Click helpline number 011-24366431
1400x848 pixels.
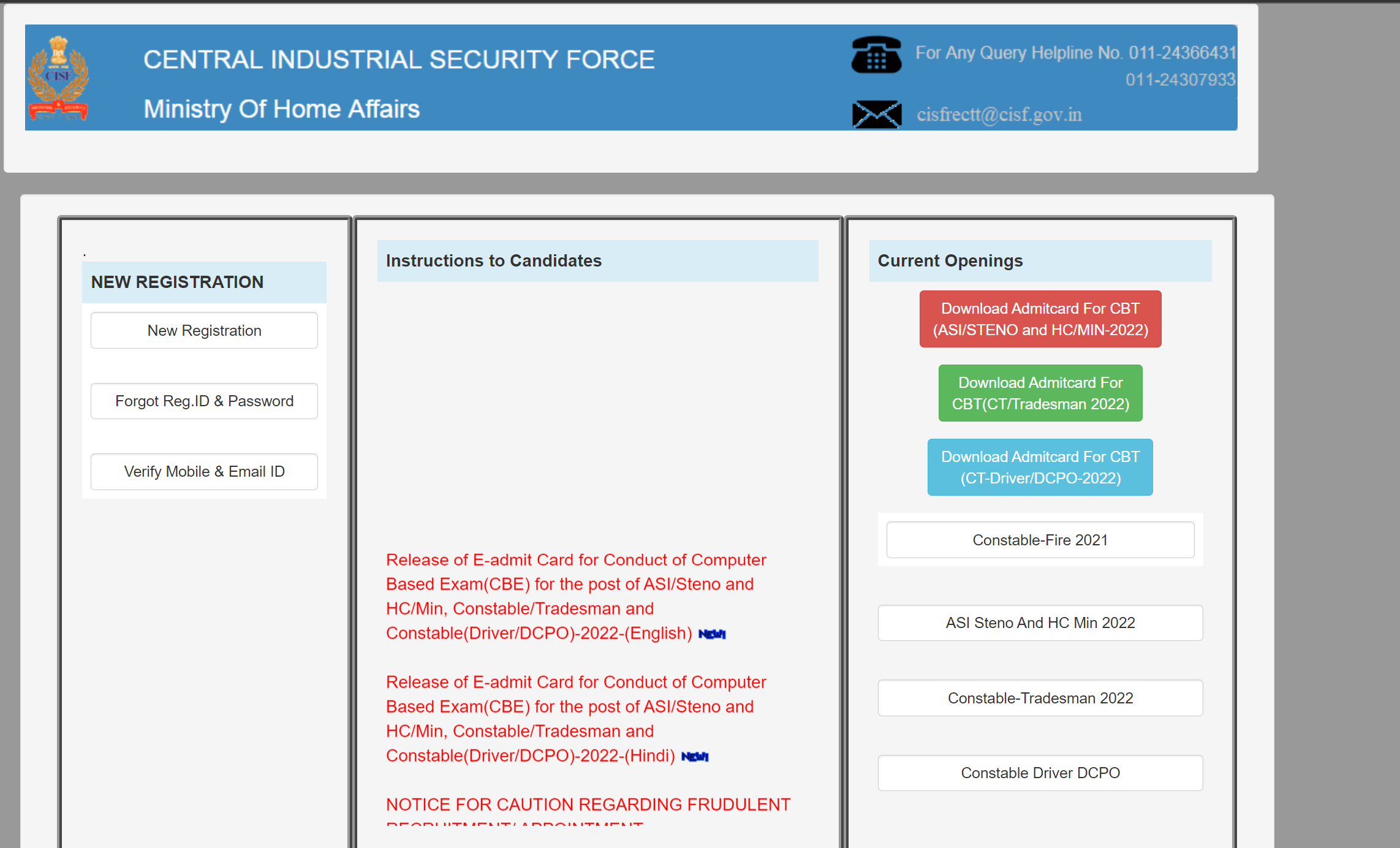[x=1182, y=53]
